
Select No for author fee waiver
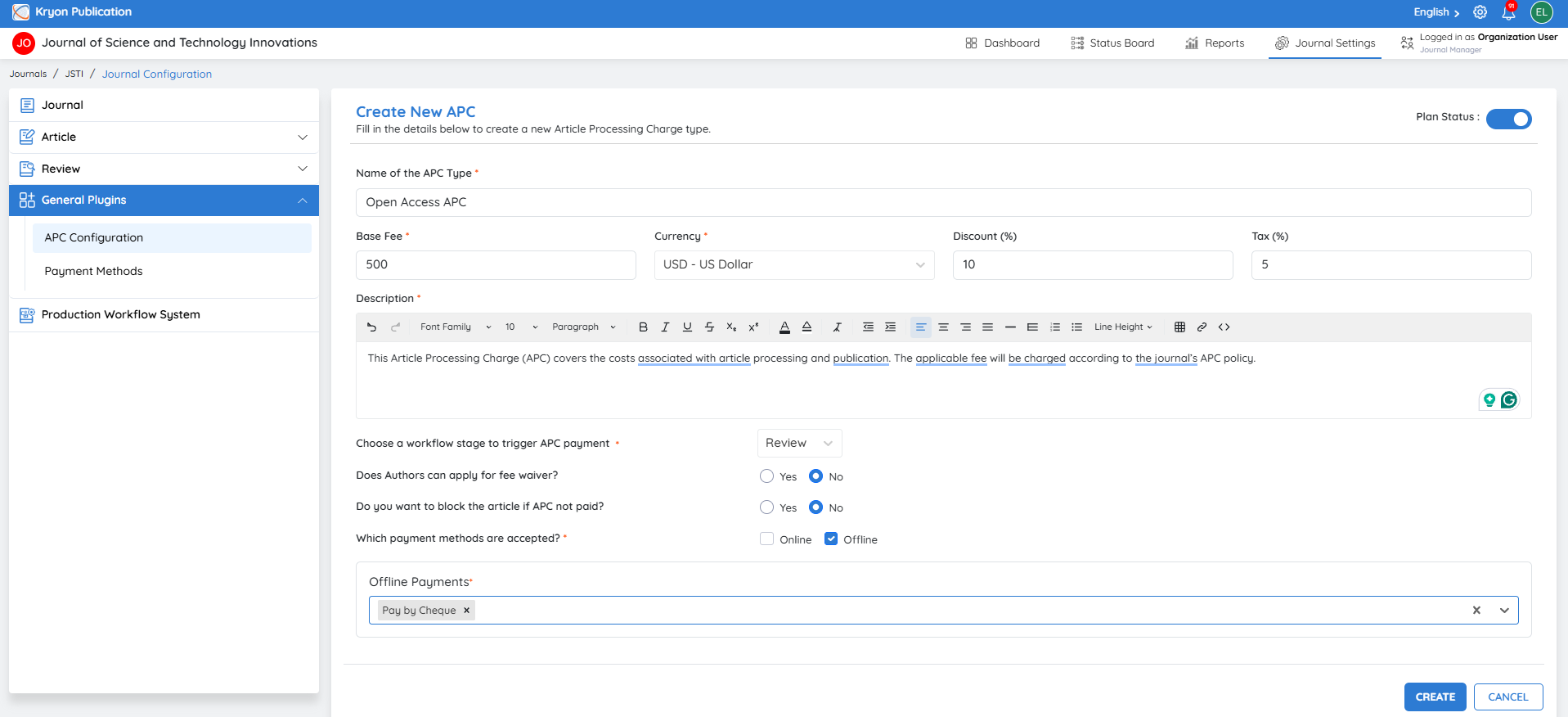coord(815,476)
